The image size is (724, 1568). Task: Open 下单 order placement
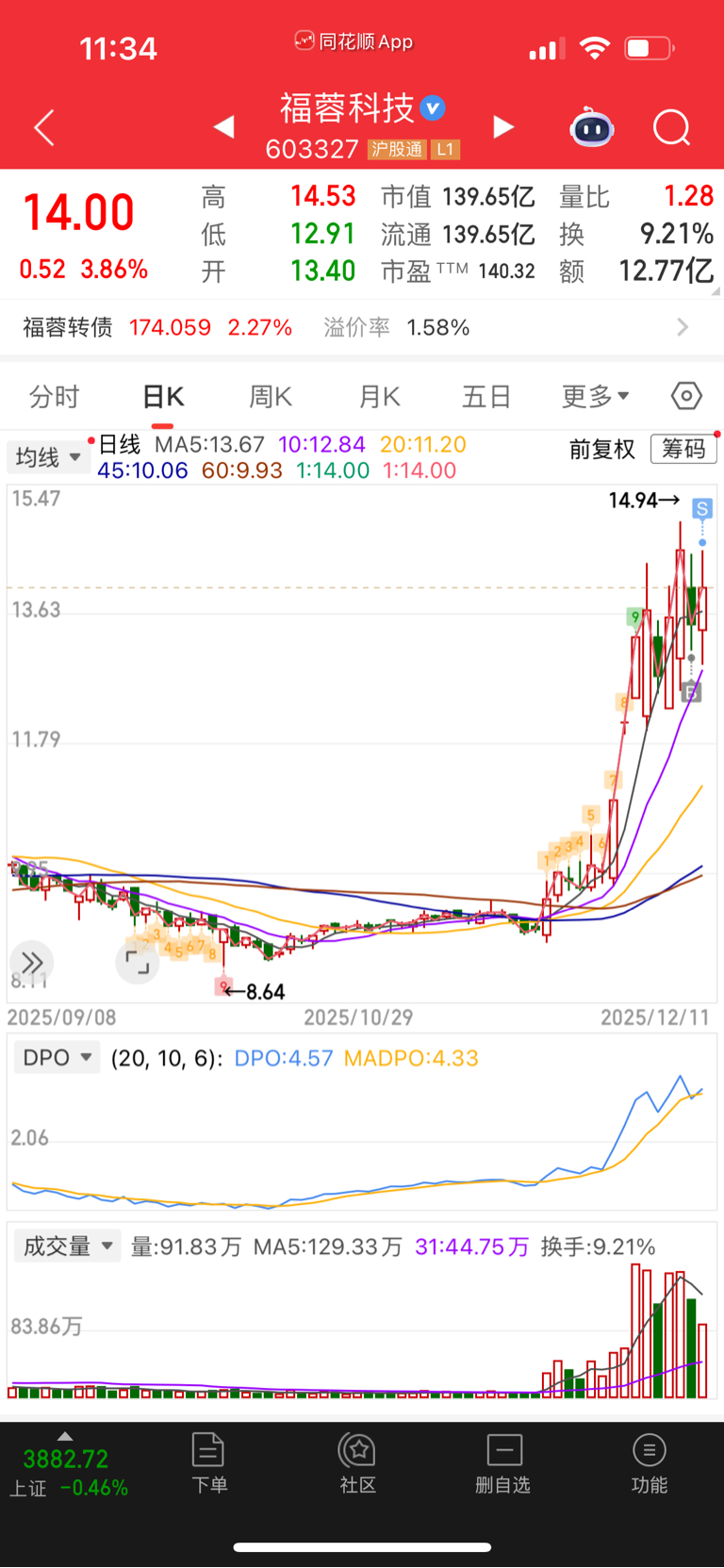pyautogui.click(x=208, y=1463)
